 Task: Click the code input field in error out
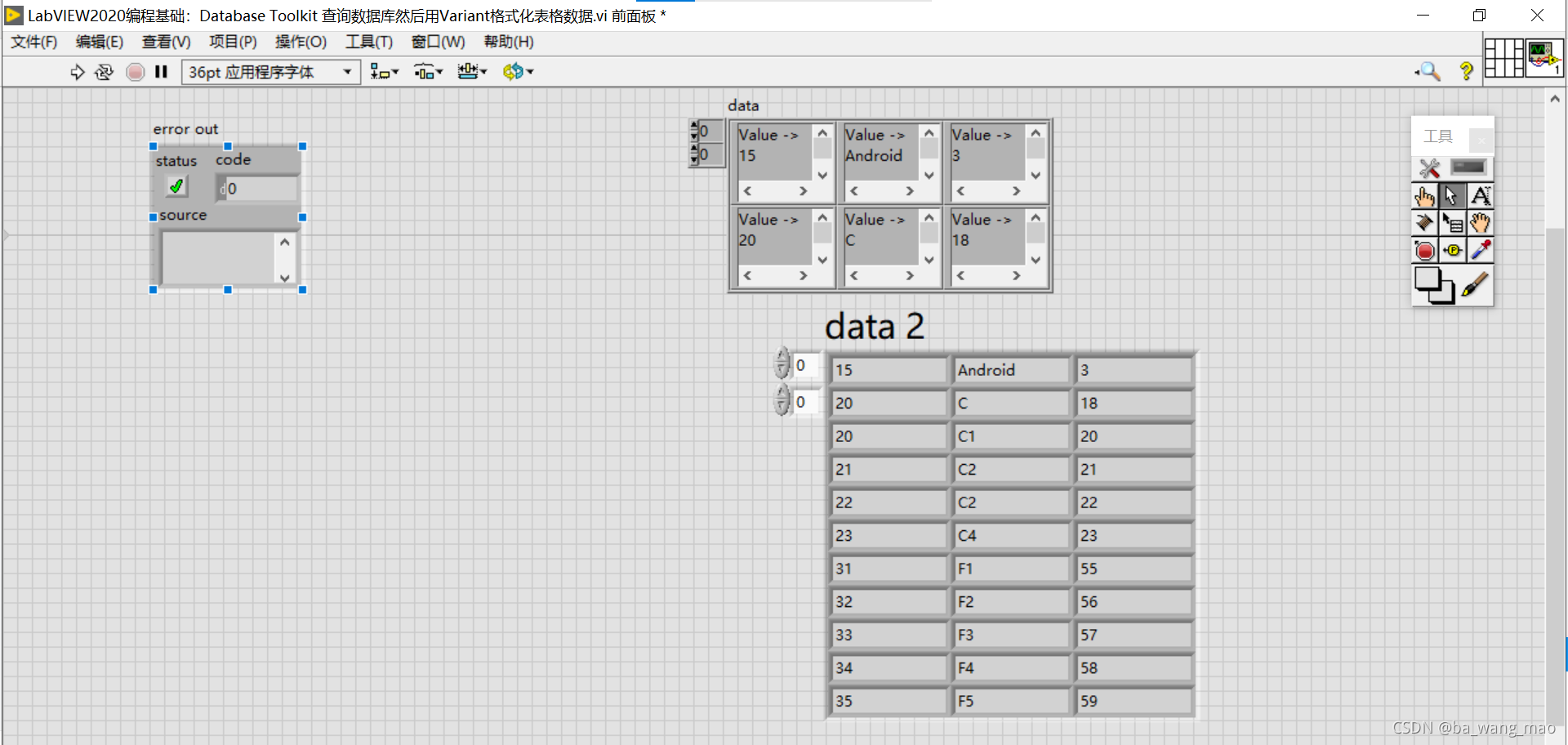[x=257, y=188]
